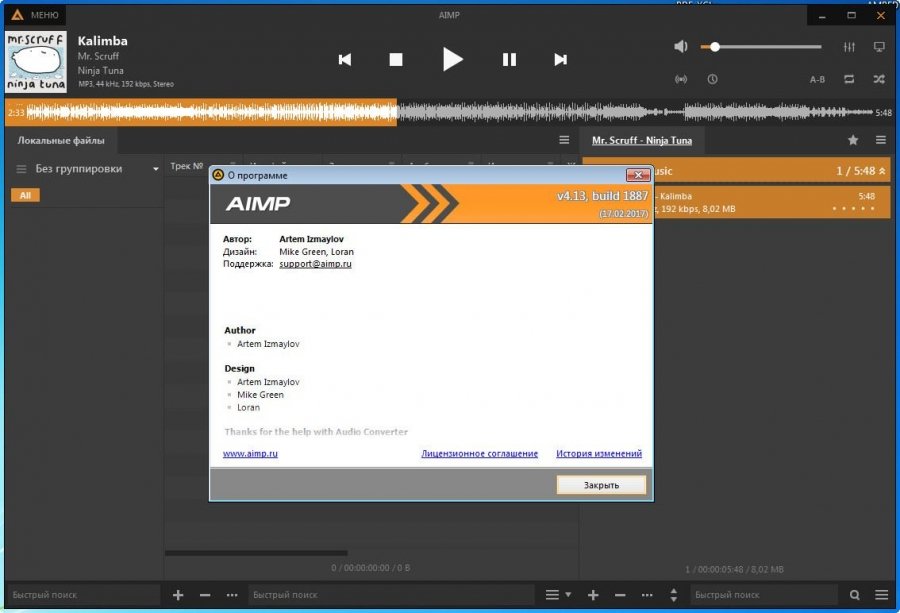Open ellipsis menu left of the sort arrows

coord(647,595)
